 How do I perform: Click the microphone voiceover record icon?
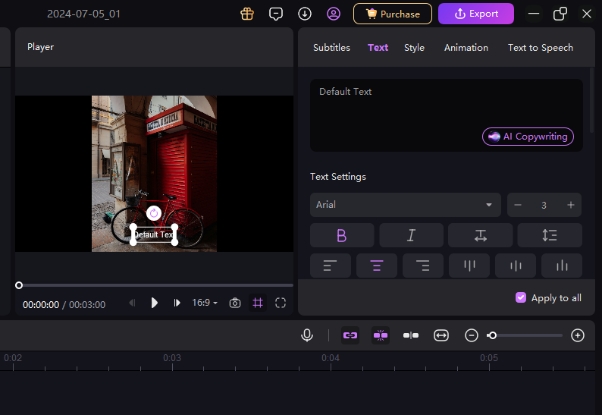(307, 335)
